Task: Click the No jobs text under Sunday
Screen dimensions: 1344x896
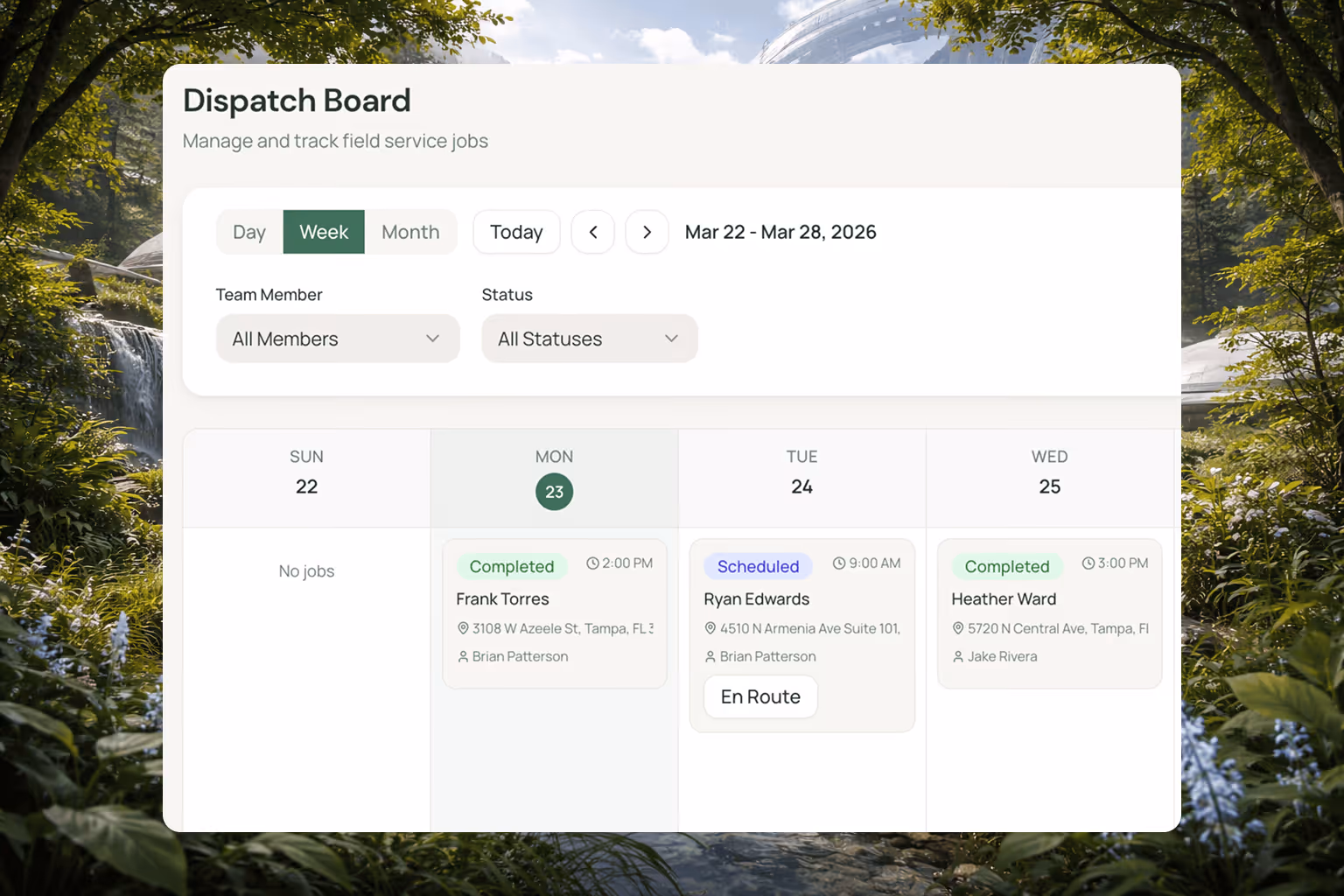Action: point(306,571)
